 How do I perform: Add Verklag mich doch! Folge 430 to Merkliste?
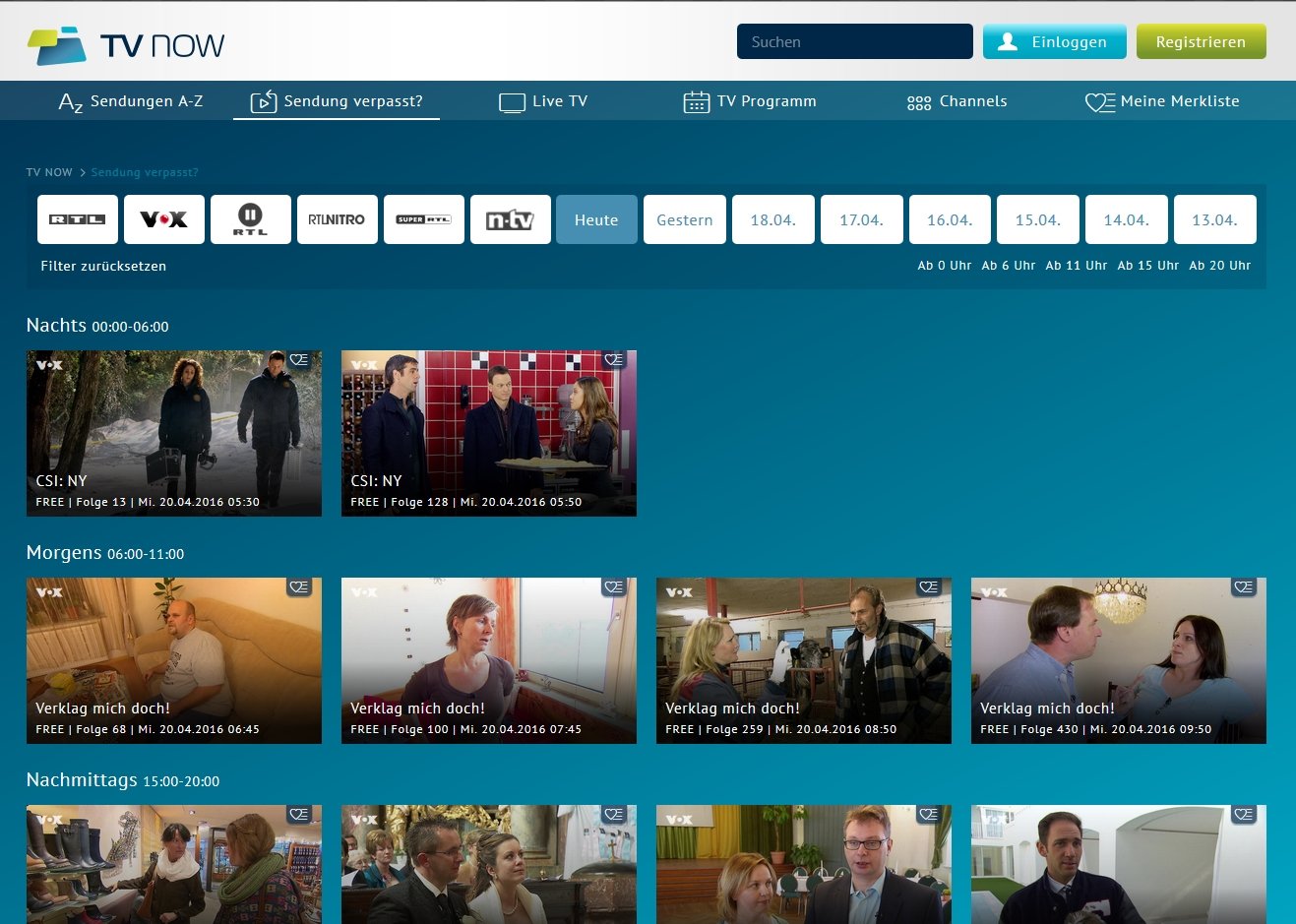click(1244, 587)
